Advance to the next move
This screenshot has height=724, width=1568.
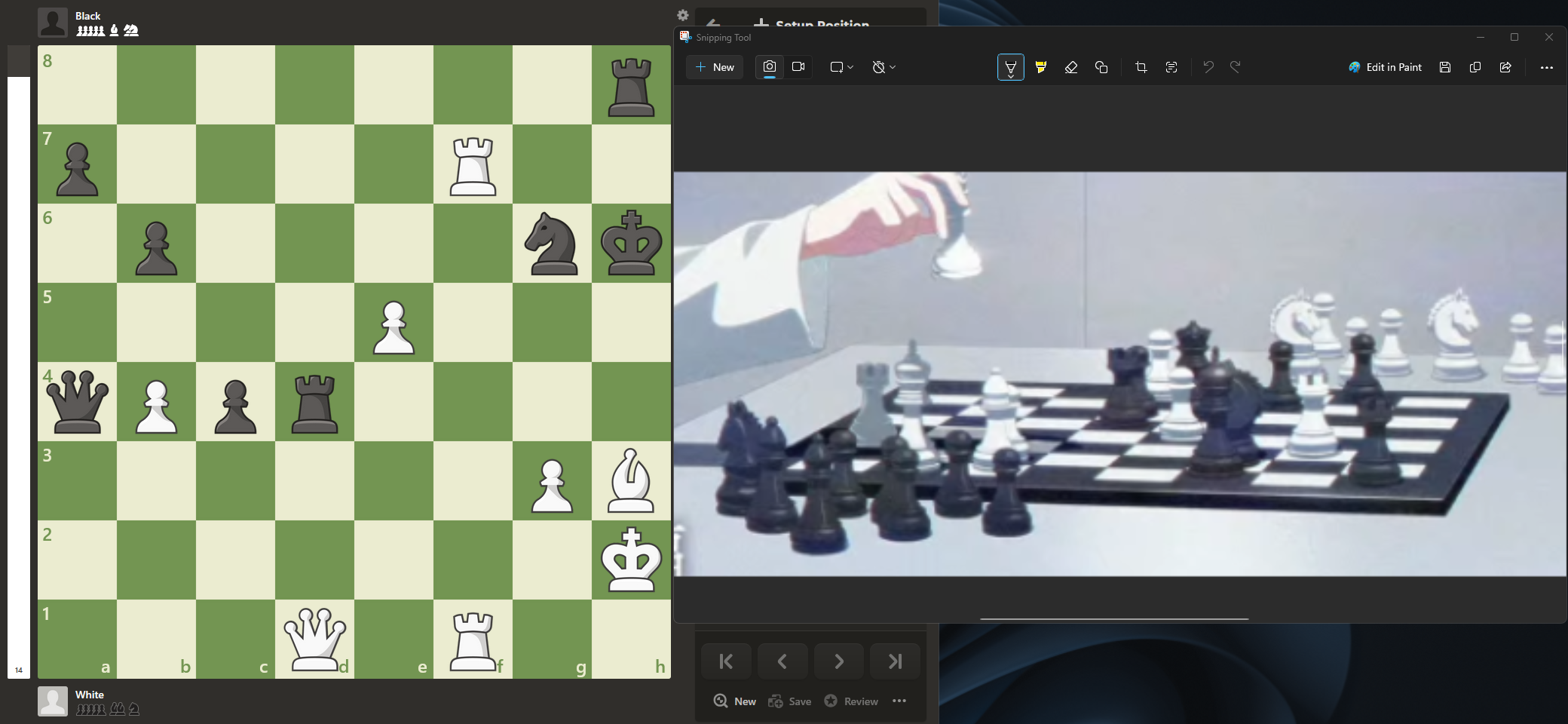click(839, 661)
